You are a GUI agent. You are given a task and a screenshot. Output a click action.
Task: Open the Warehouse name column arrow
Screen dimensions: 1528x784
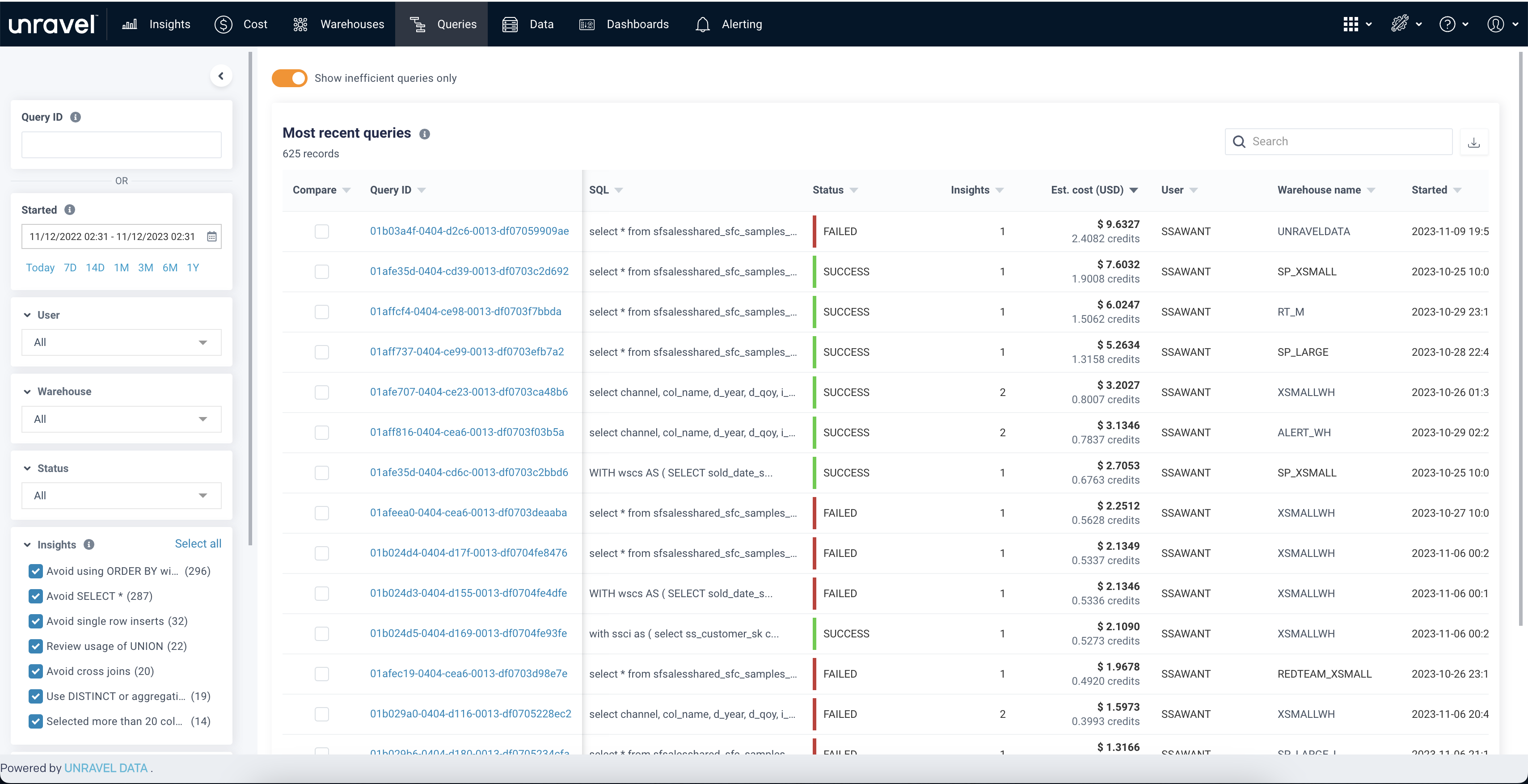tap(1371, 190)
